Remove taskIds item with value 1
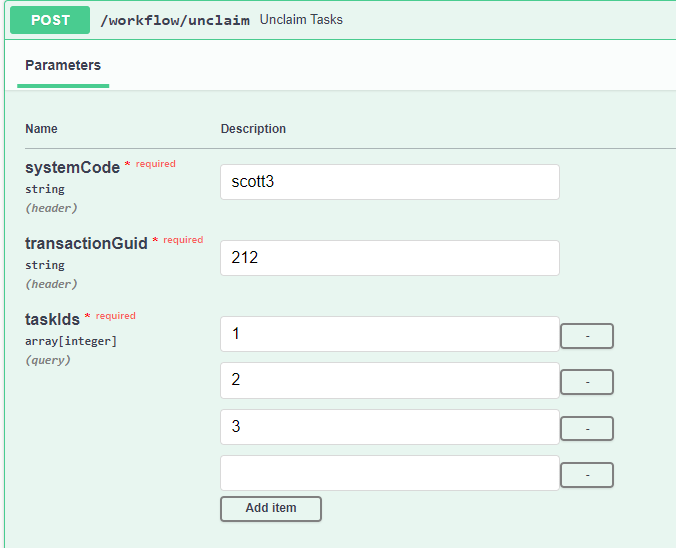This screenshot has height=548, width=676. coord(587,336)
